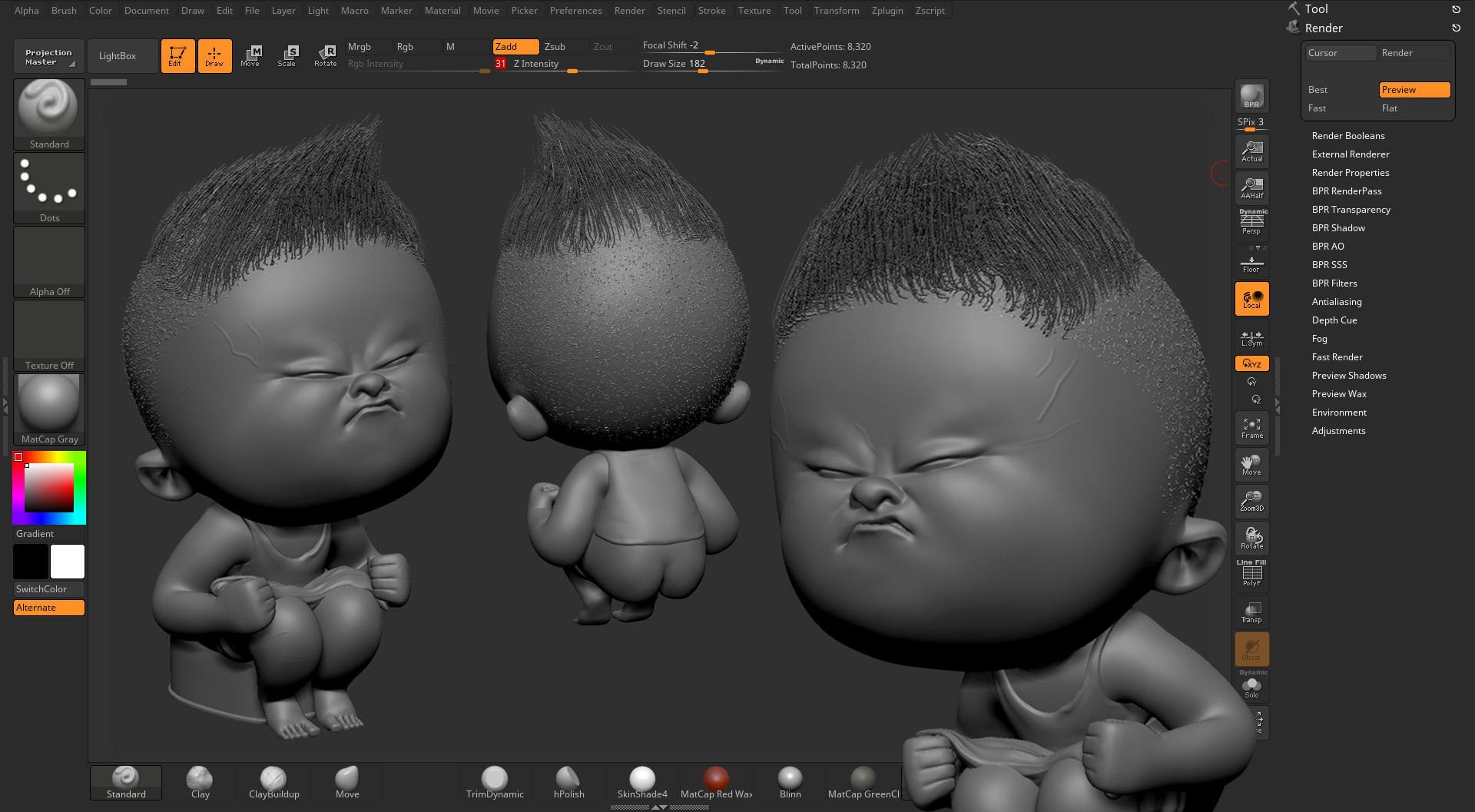Toggle Solo mode
Viewport: 1475px width, 812px height.
(x=1251, y=685)
